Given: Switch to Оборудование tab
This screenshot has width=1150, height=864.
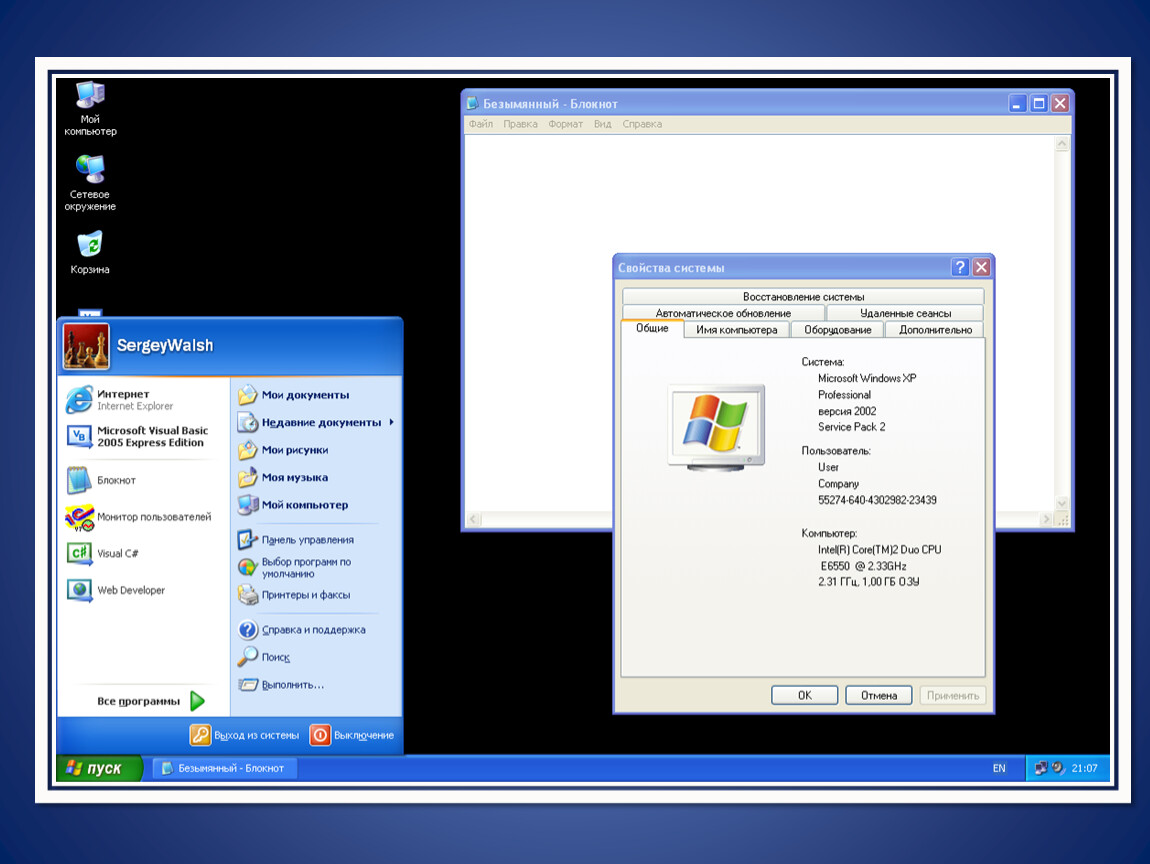Looking at the screenshot, I should click(x=838, y=330).
